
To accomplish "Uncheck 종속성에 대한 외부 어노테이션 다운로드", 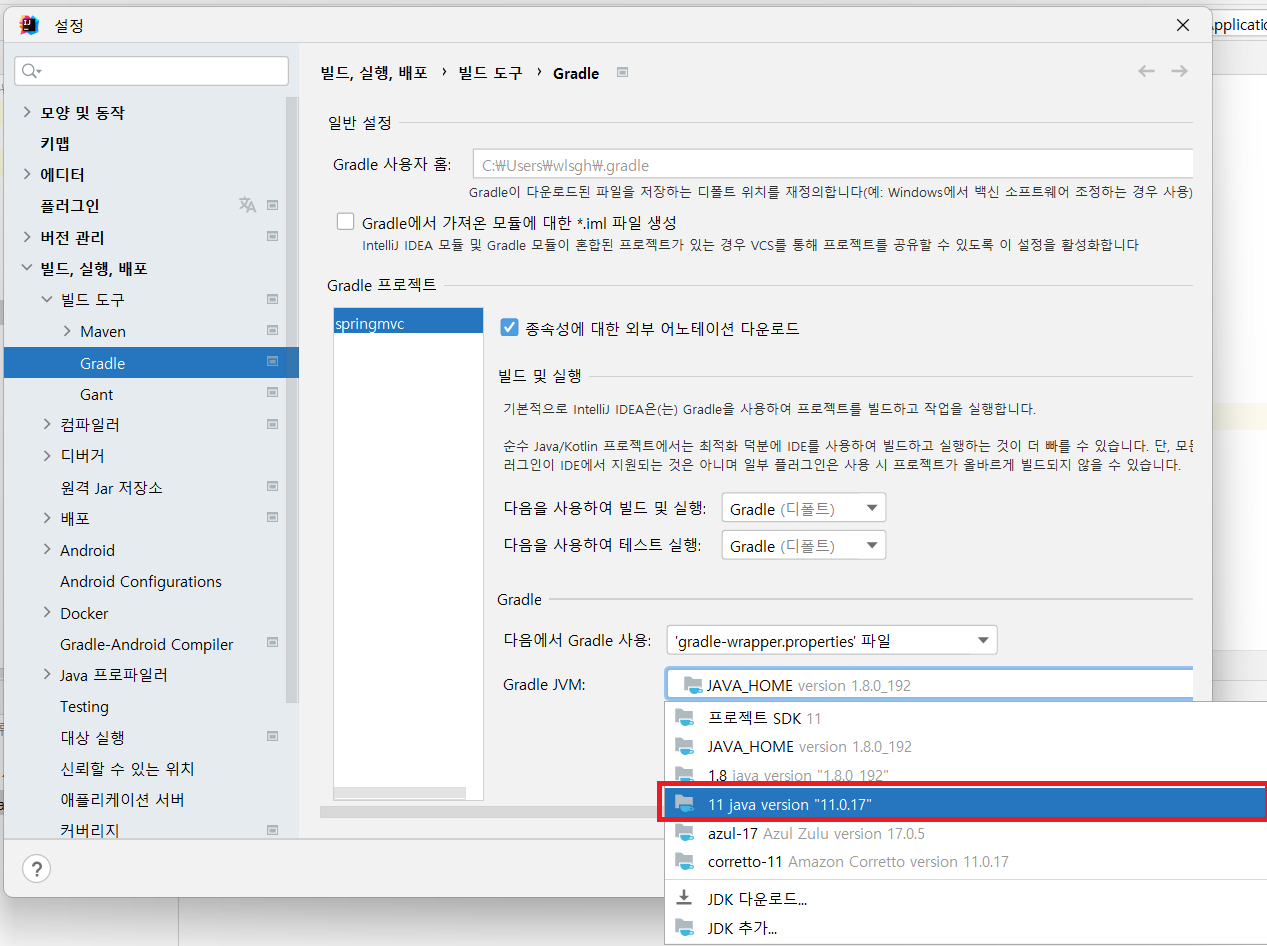I will (x=510, y=327).
